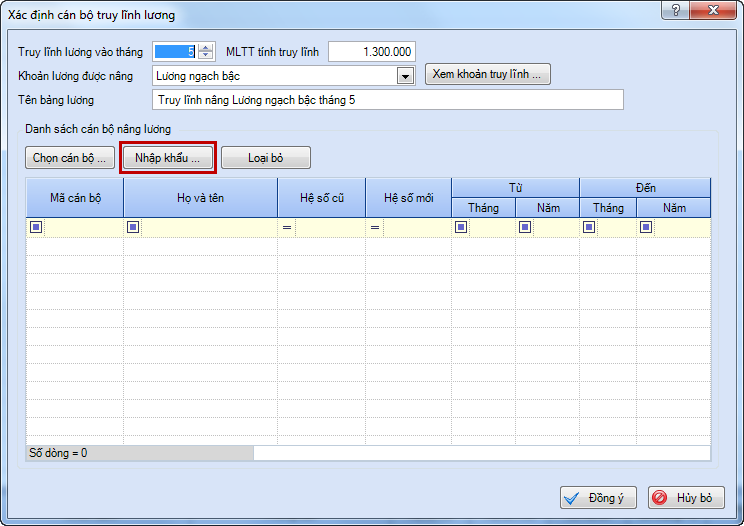Close the Xác định cán bộ dialog
Image resolution: width=744 pixels, height=526 pixels.
point(713,10)
